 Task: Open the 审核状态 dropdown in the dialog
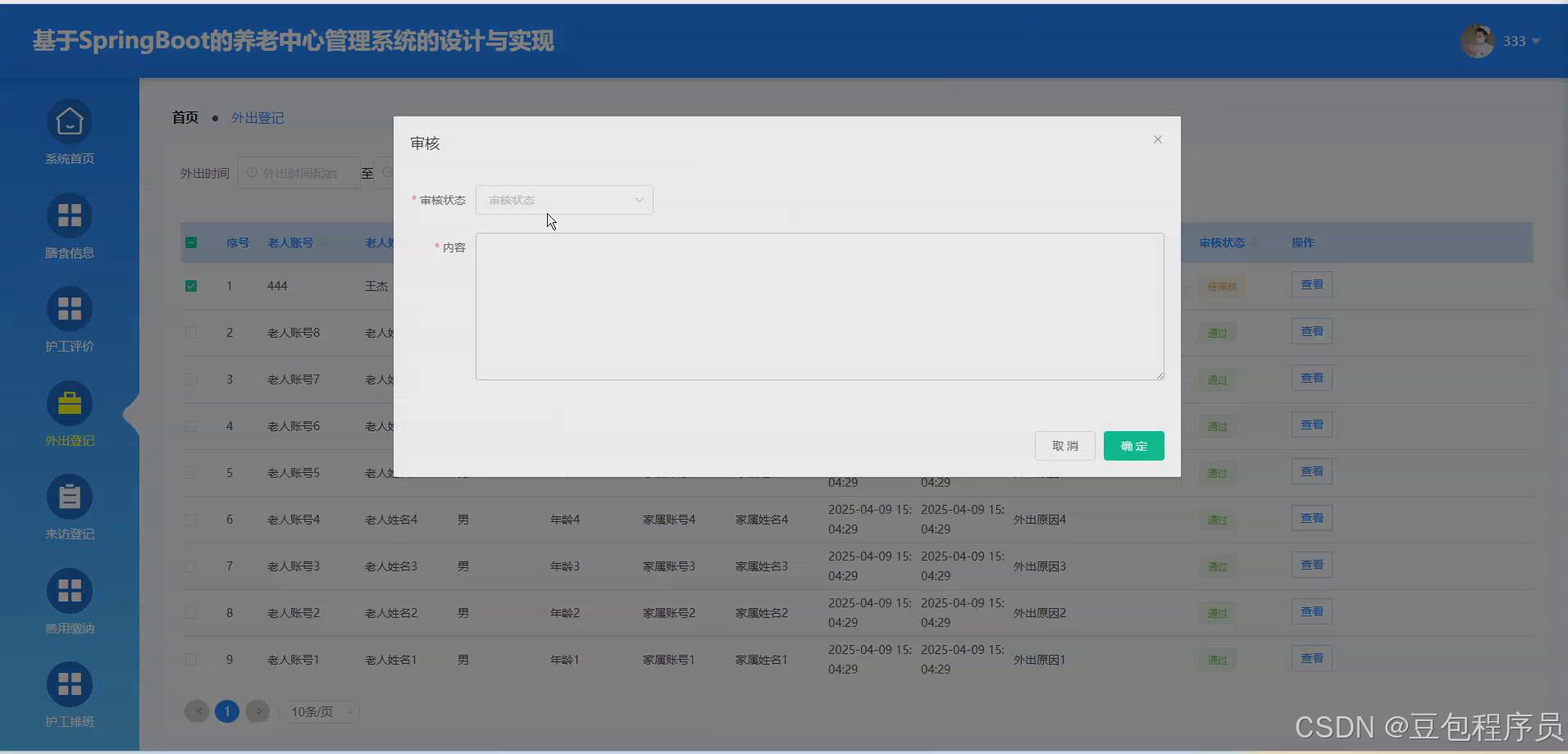tap(563, 199)
